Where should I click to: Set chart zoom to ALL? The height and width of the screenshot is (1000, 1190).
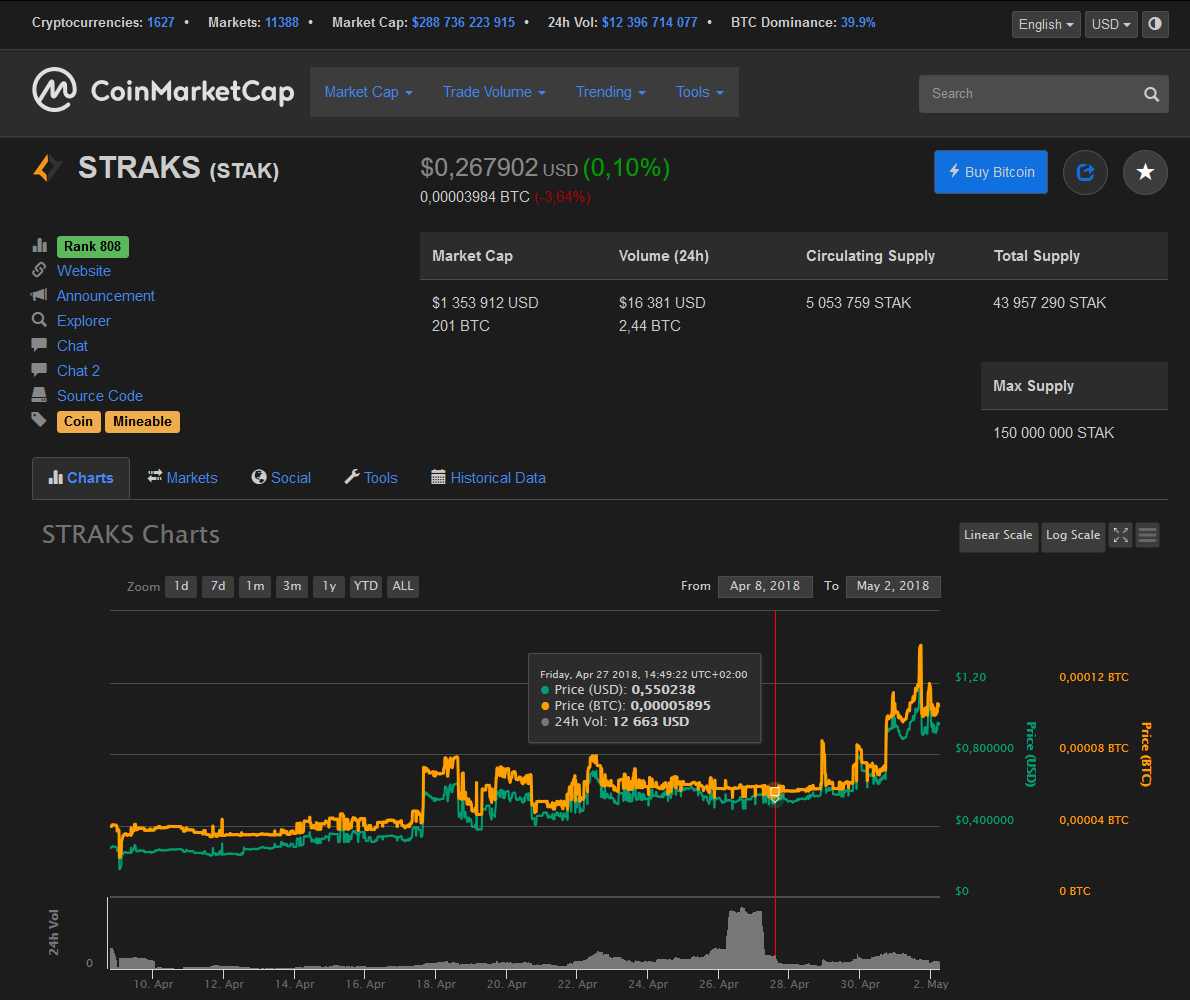click(403, 586)
